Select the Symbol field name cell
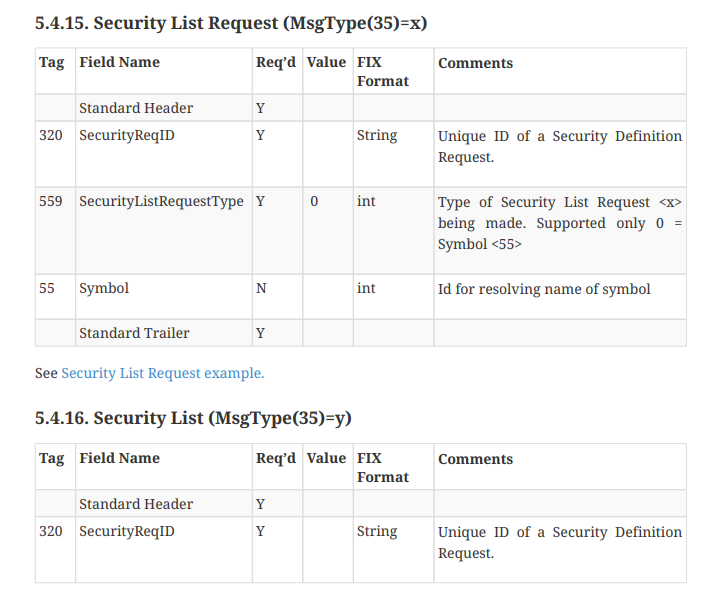Viewport: 712px width, 601px height. click(x=164, y=297)
